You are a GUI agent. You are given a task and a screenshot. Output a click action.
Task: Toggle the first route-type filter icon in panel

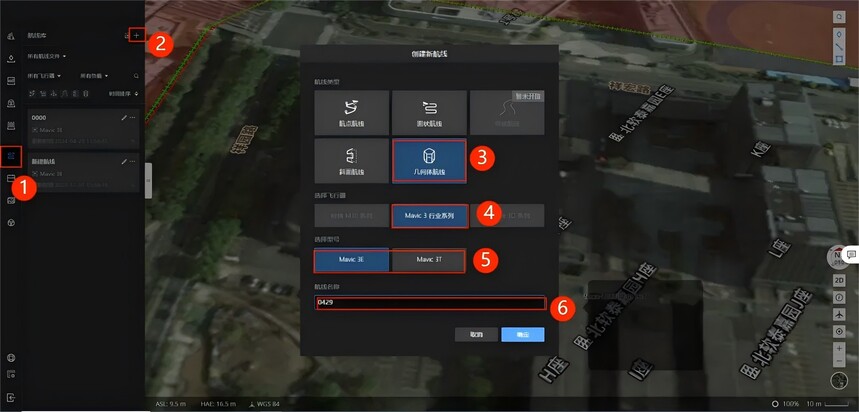[x=32, y=94]
